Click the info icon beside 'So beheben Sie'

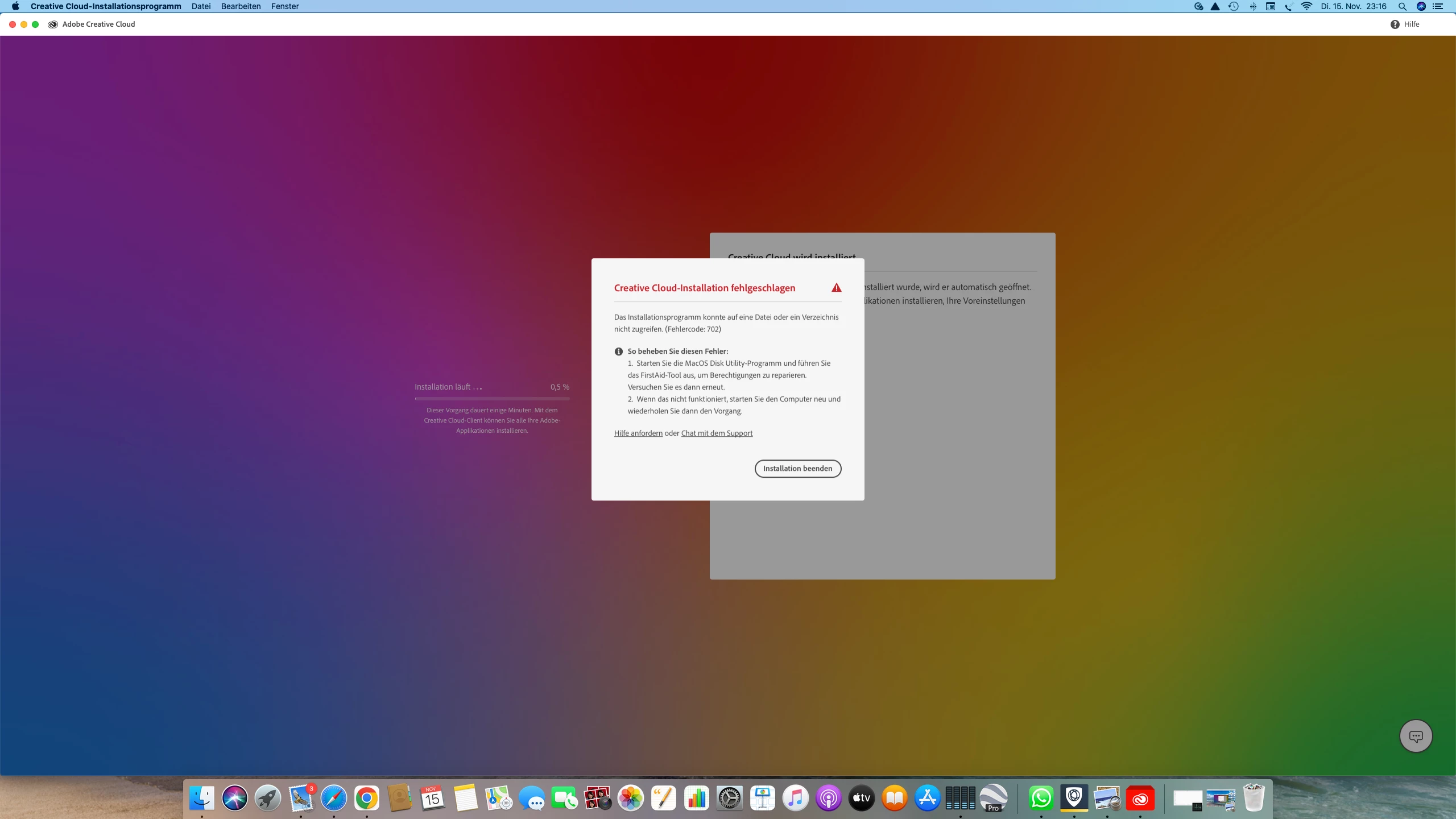tap(619, 351)
